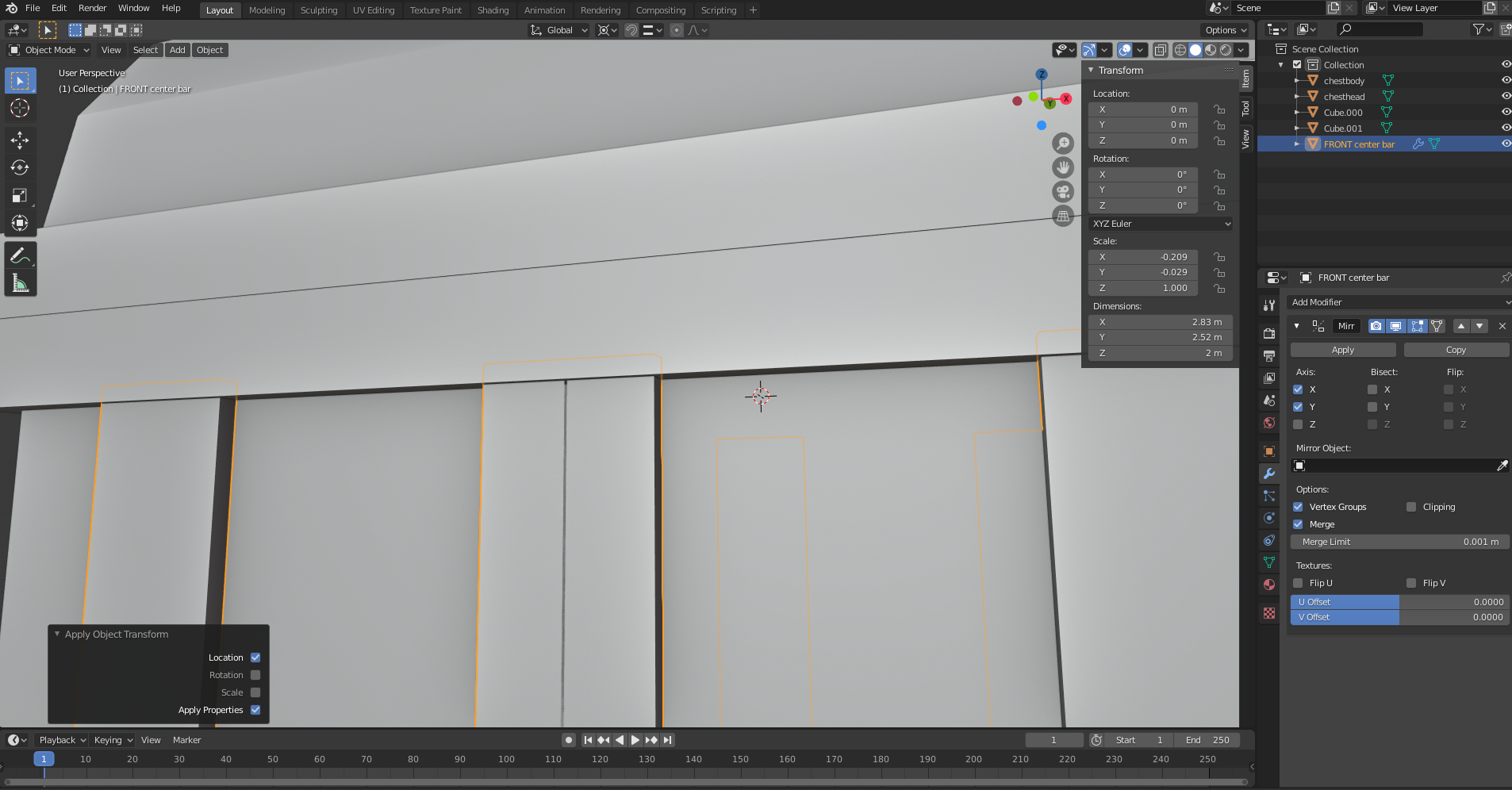This screenshot has height=790, width=1512.
Task: Switch to rendered viewport shading
Action: coord(1226,50)
